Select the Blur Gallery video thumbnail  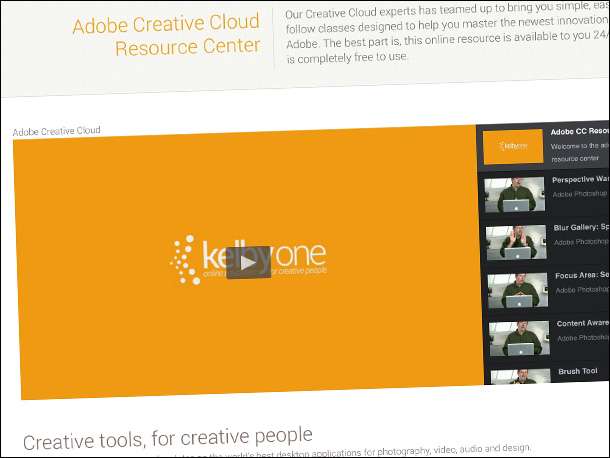coord(516,242)
